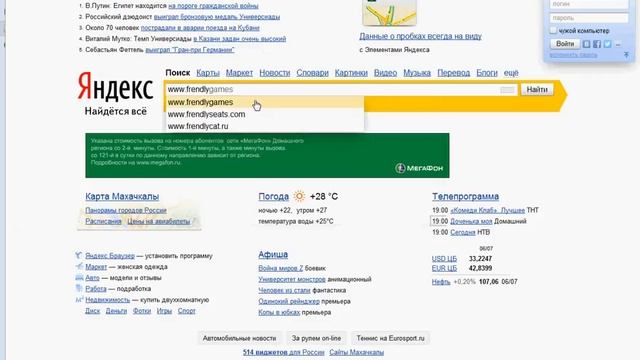Open the Блоги tab
This screenshot has width=640, height=360.
tap(487, 73)
